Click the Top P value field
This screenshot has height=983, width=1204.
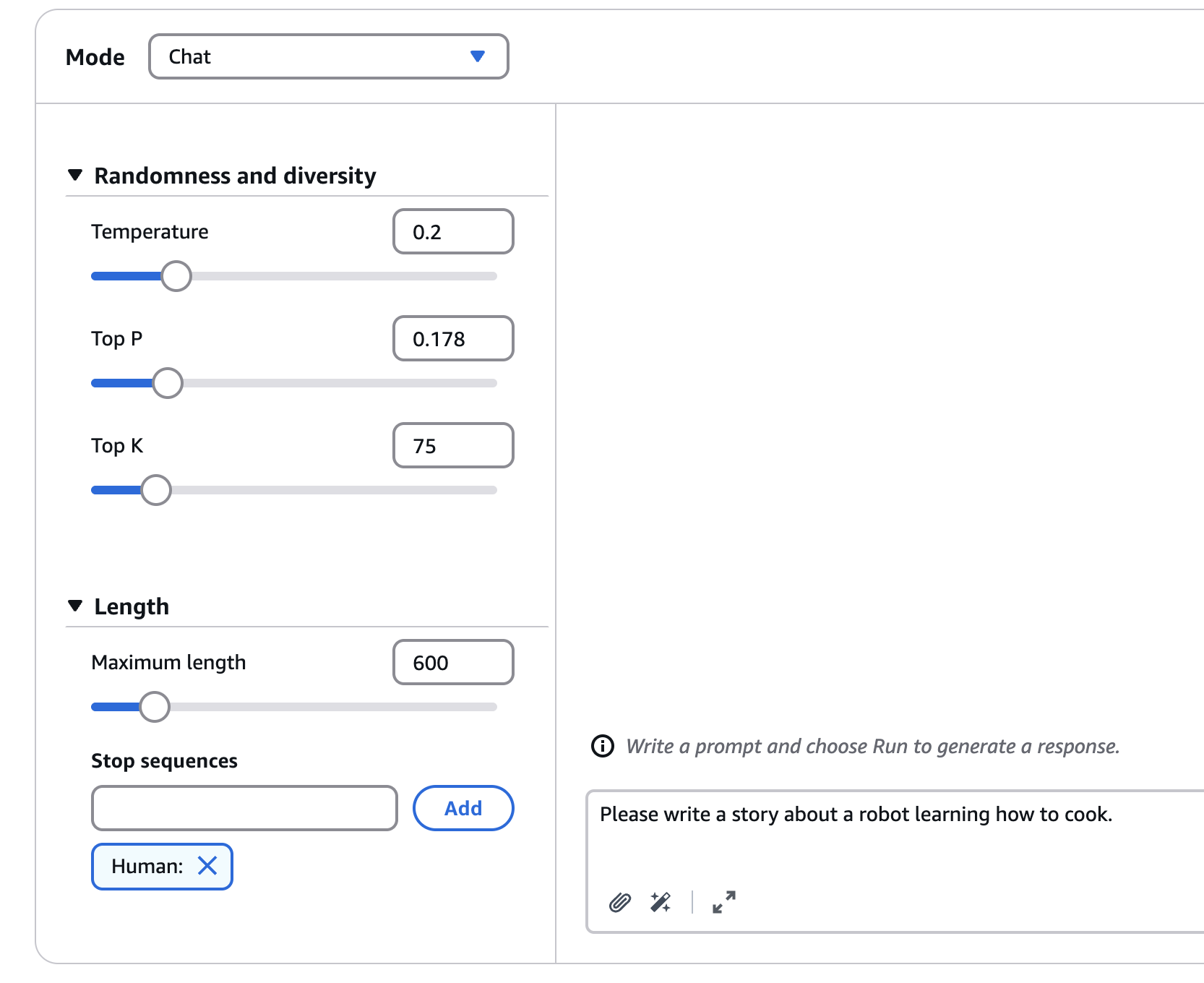click(x=453, y=338)
